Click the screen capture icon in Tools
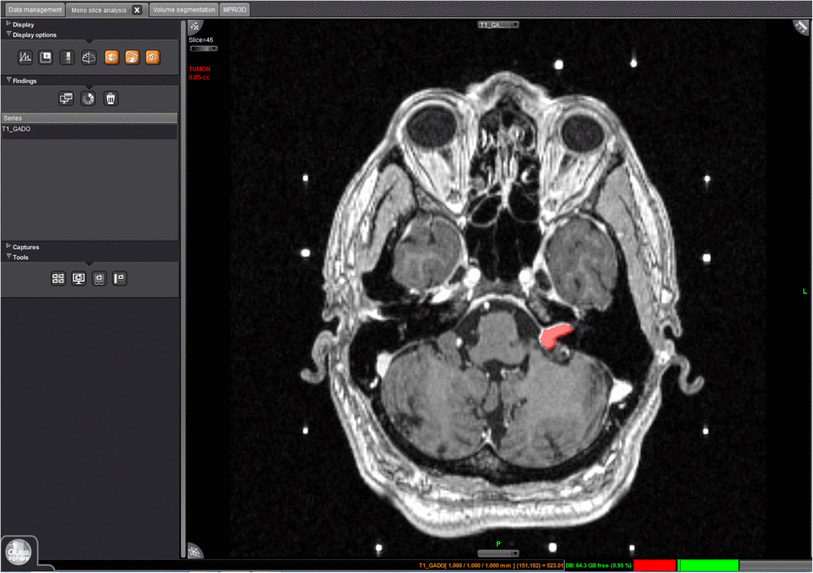This screenshot has height=573, width=813. (79, 279)
